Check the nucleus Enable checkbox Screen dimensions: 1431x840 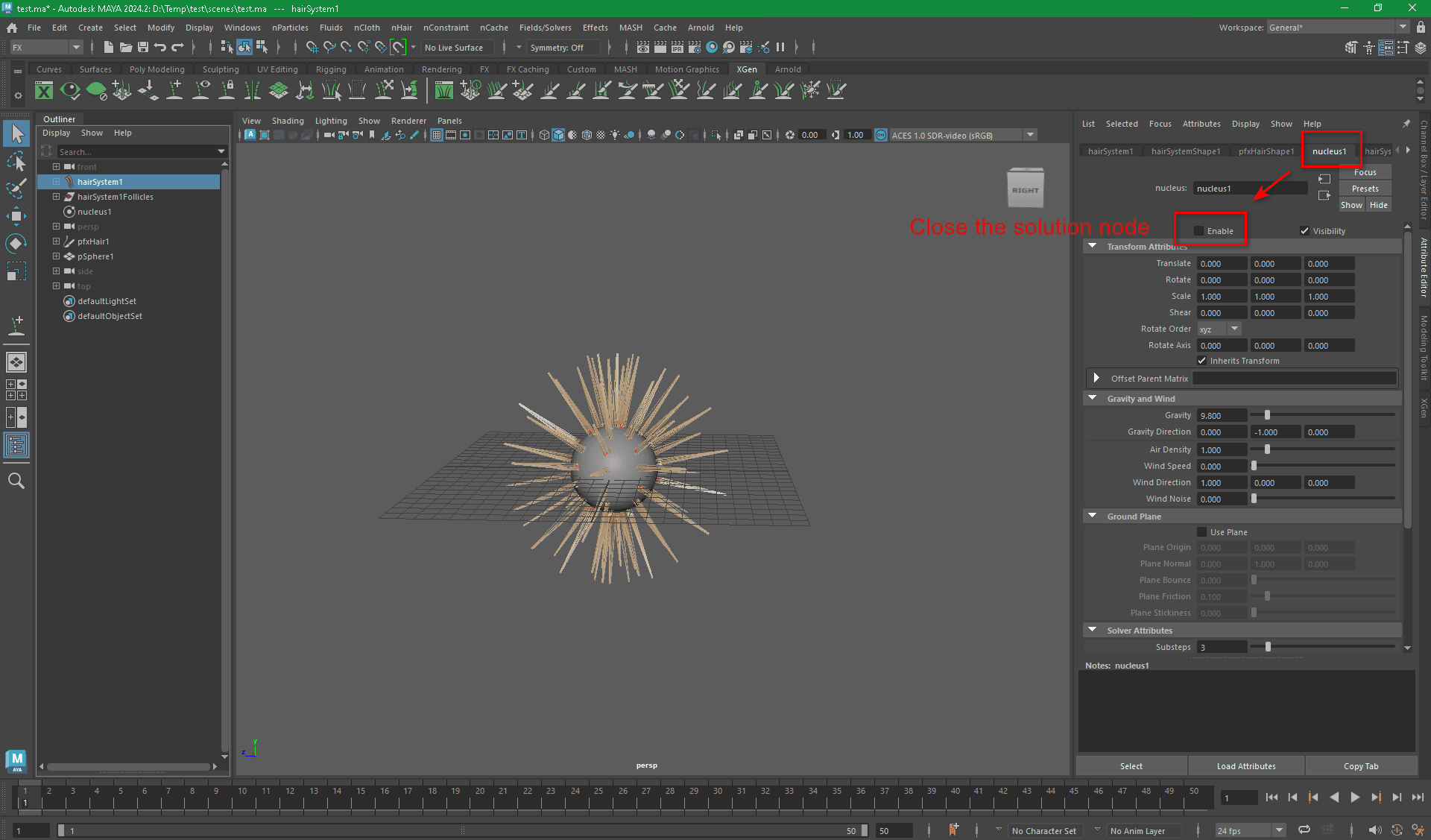pyautogui.click(x=1198, y=231)
